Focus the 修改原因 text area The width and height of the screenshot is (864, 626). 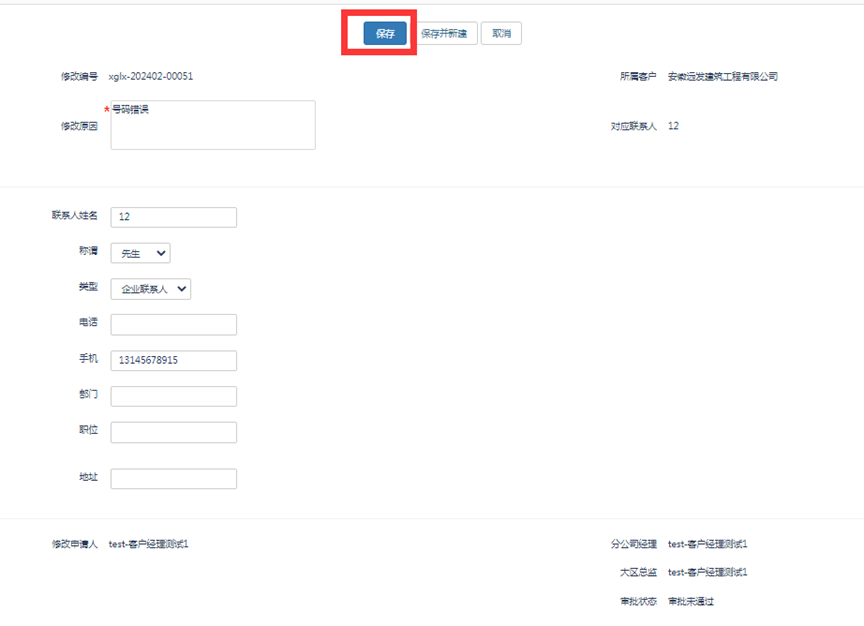tap(213, 126)
